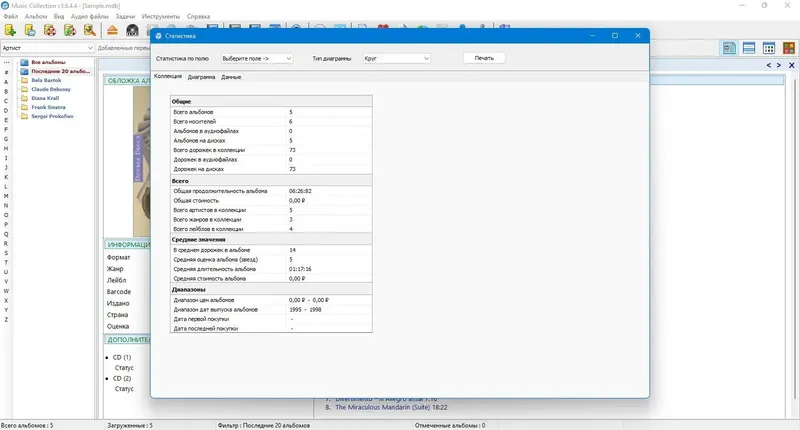Click the database icon with blue folder overlay
800x430 pixels.
tap(30, 30)
